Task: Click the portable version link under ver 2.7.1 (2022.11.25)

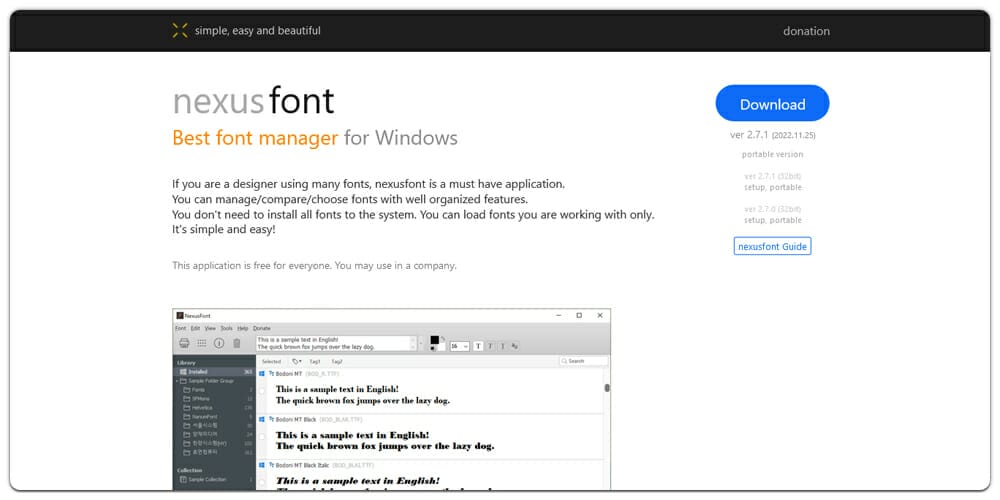Action: click(x=772, y=154)
